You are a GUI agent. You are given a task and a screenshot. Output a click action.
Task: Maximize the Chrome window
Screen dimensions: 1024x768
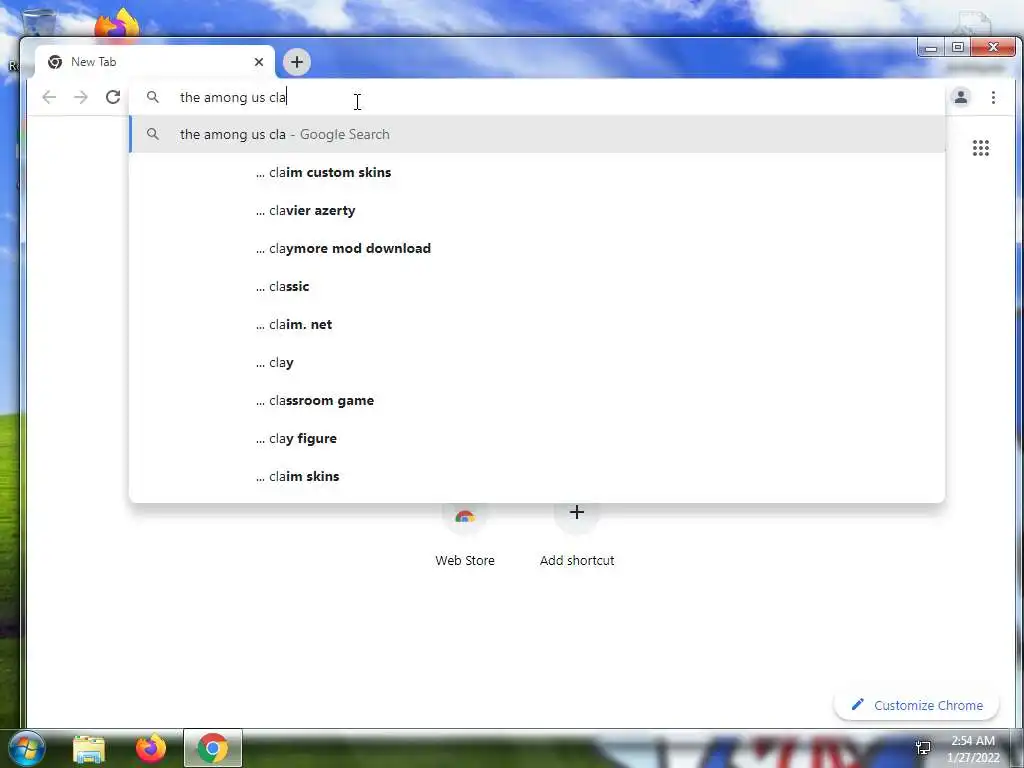click(958, 48)
